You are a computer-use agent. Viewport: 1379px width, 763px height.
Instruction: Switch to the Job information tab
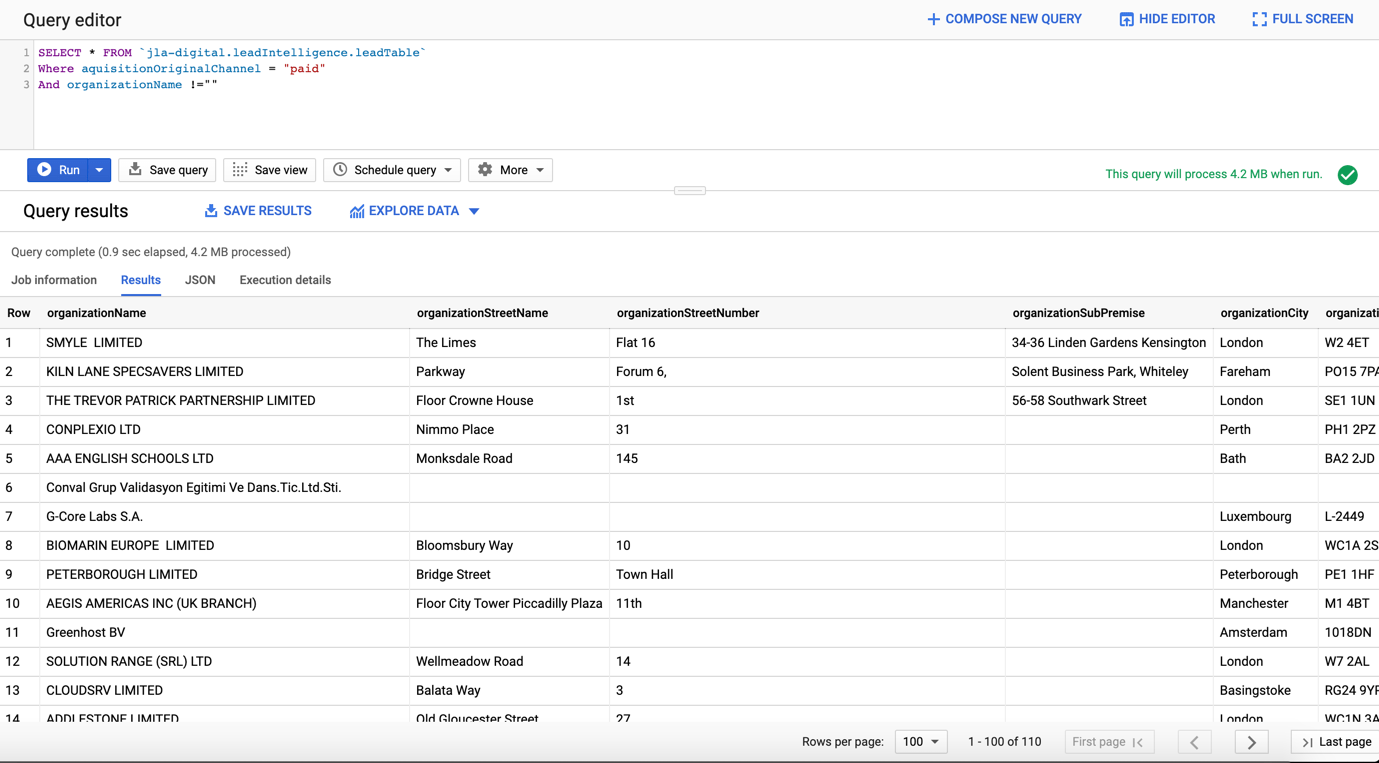coord(54,280)
